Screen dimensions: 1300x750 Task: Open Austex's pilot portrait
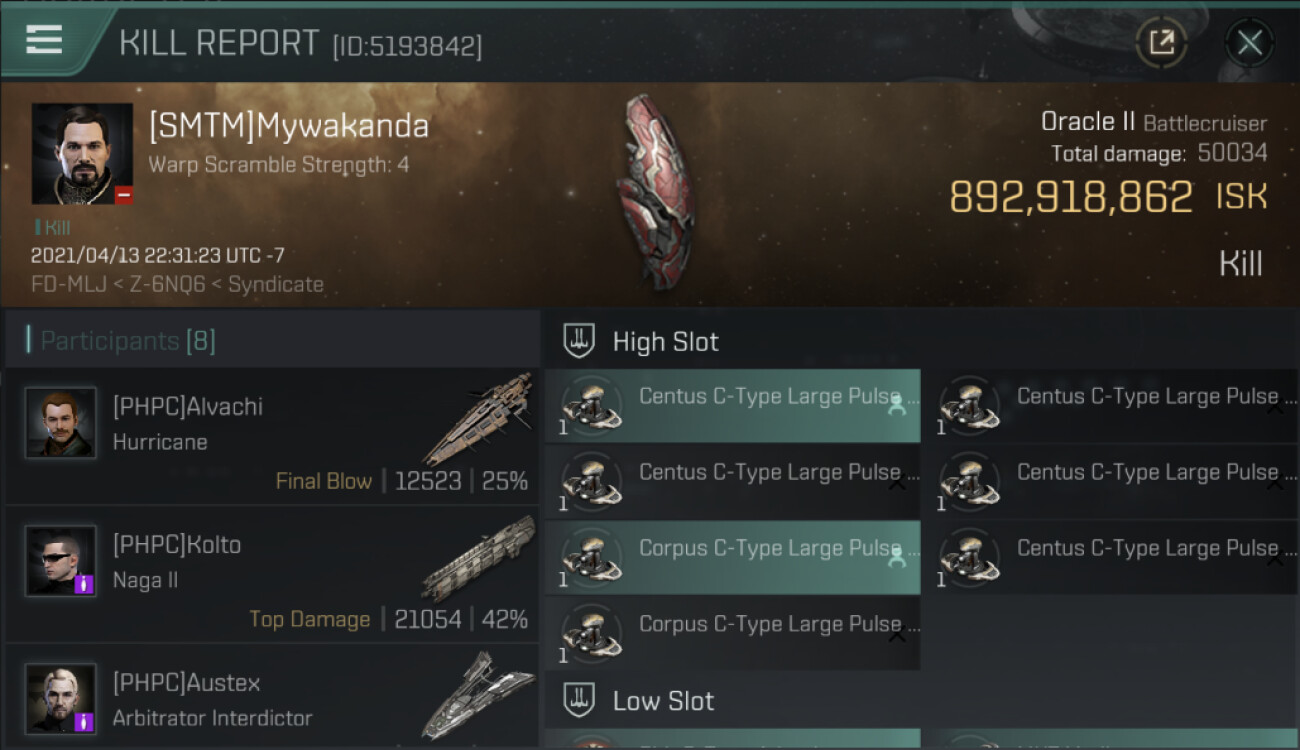[x=61, y=699]
